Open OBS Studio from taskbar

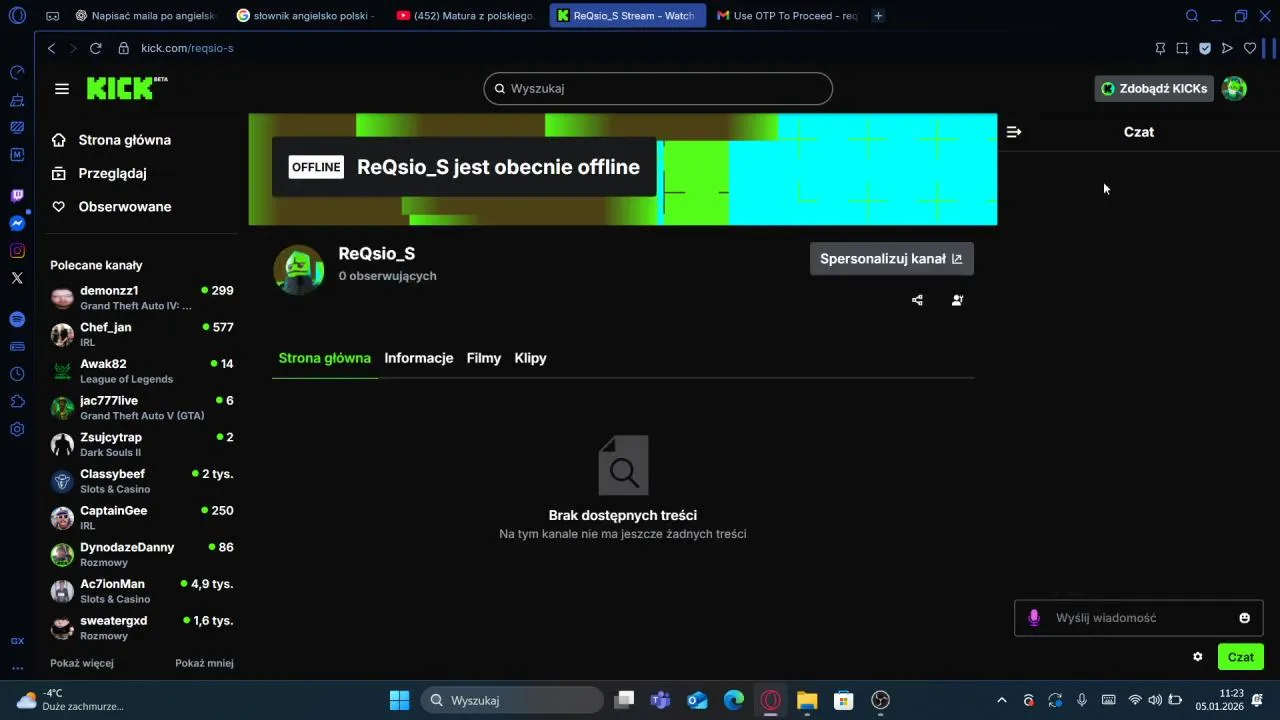click(x=880, y=700)
